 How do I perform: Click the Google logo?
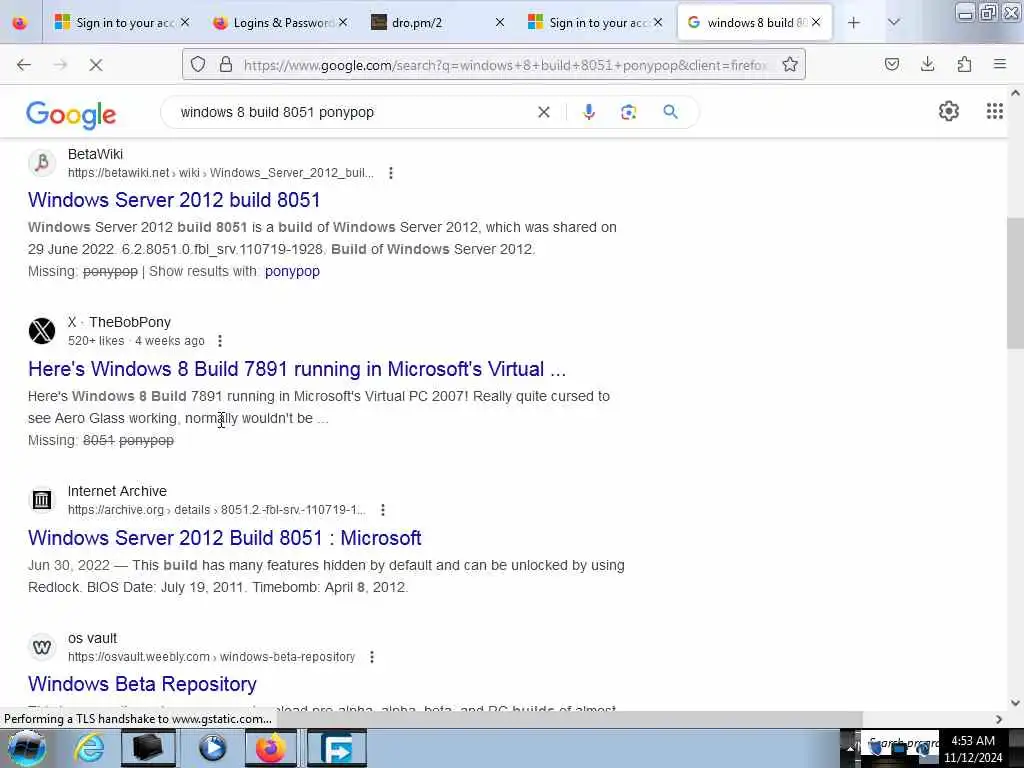71,114
